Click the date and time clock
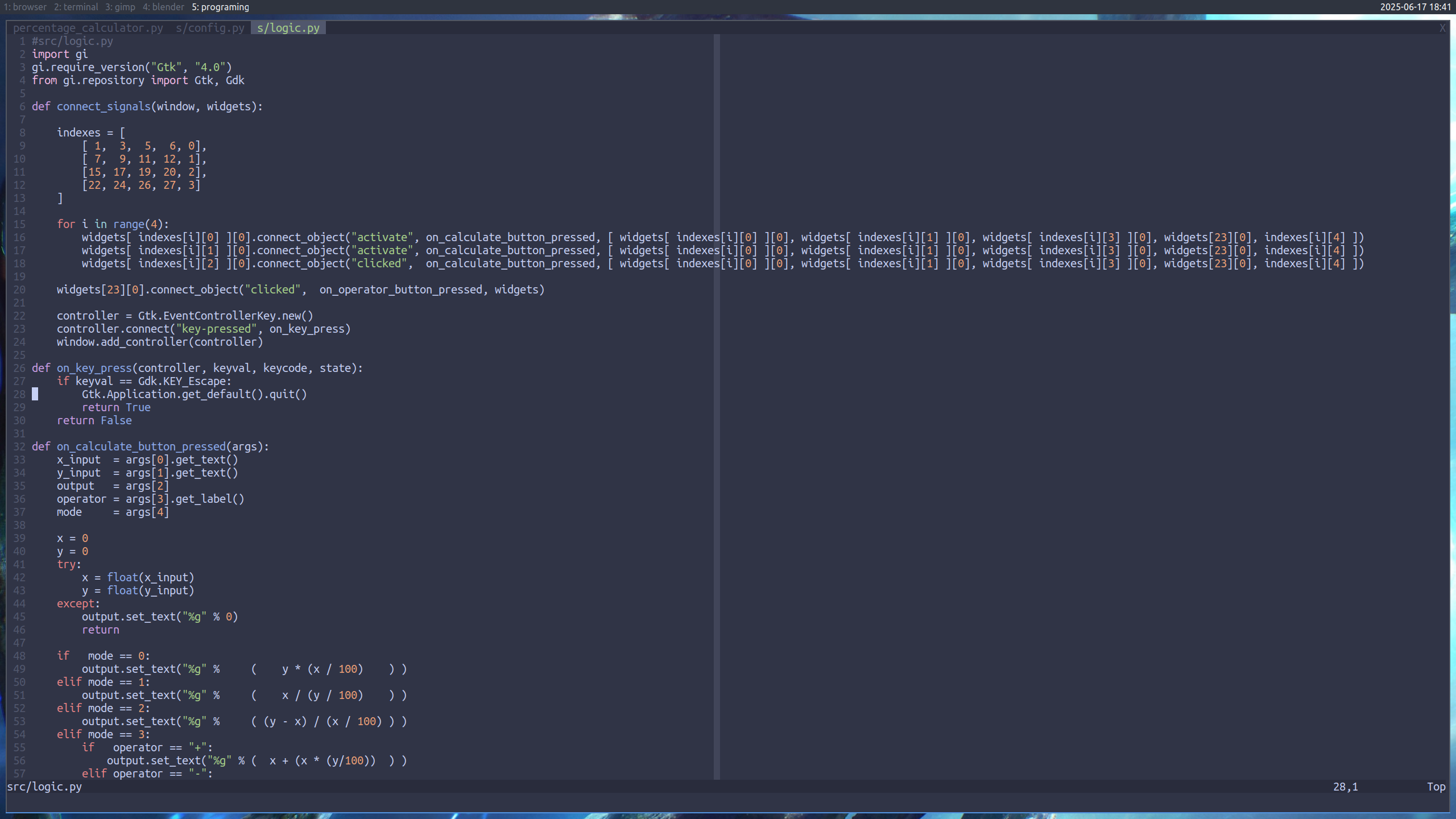 (1415, 7)
